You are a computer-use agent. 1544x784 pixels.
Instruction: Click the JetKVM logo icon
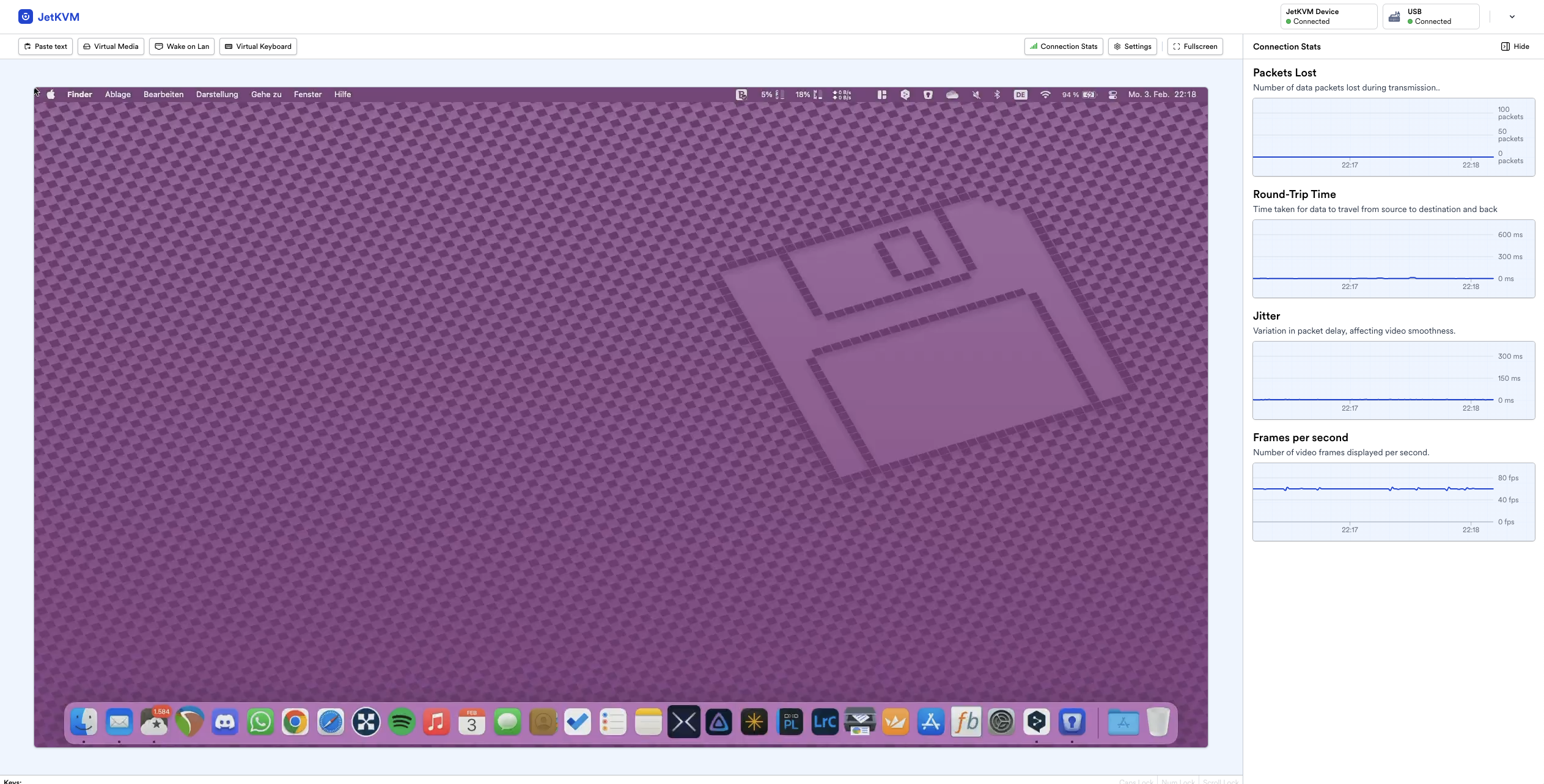tap(25, 16)
